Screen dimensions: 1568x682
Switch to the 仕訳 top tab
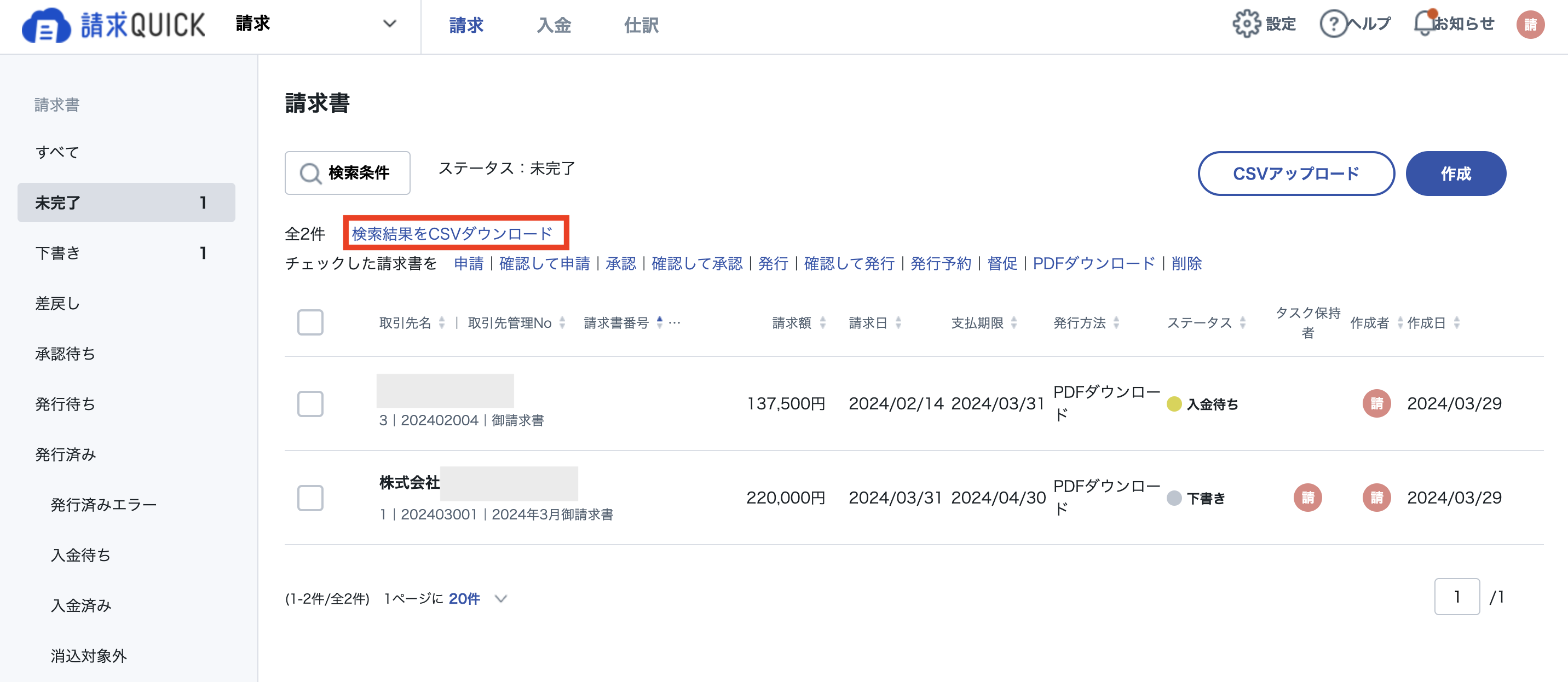pyautogui.click(x=641, y=25)
